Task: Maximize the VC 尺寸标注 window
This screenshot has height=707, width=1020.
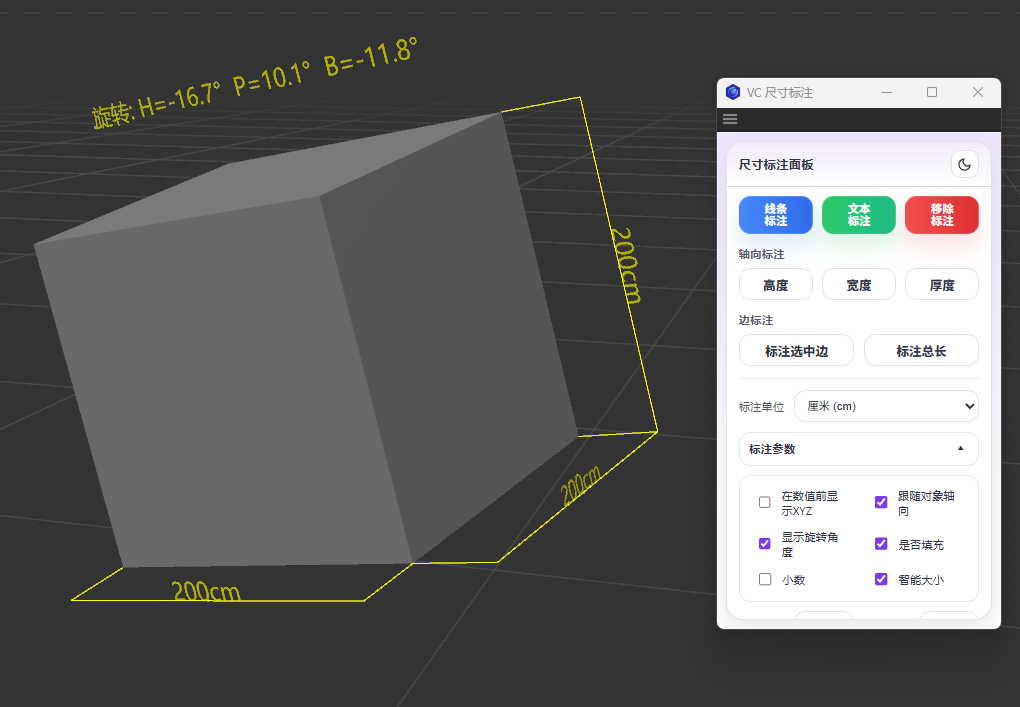Action: coord(932,92)
